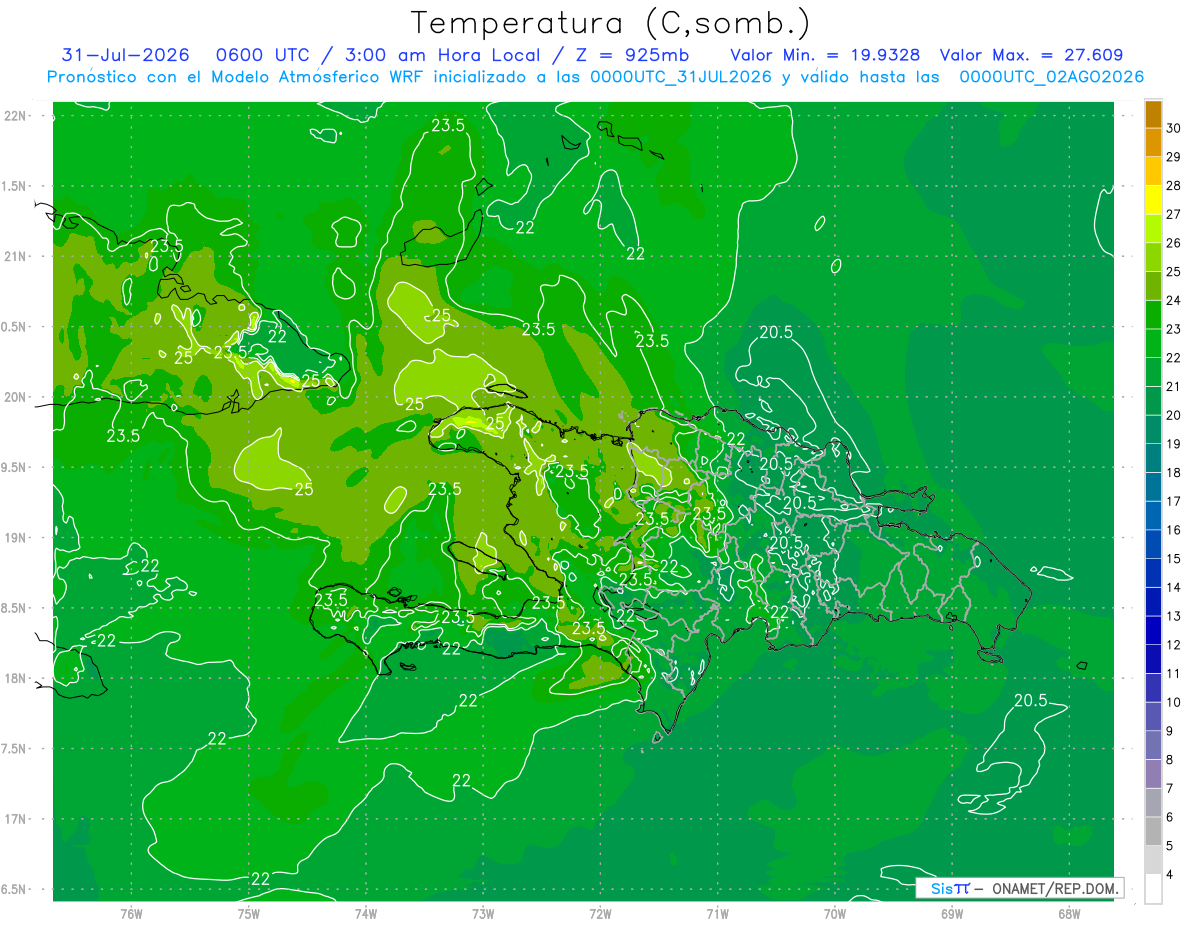Select initialization time '0000UTC_31JUL2026'

click(x=681, y=77)
